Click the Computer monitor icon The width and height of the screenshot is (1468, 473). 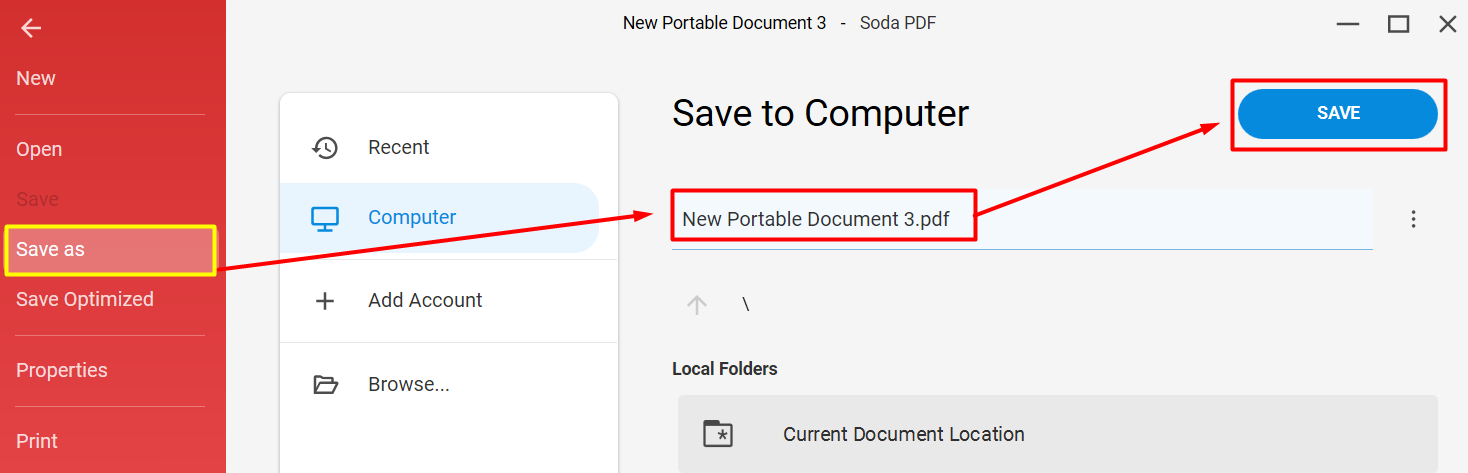325,218
